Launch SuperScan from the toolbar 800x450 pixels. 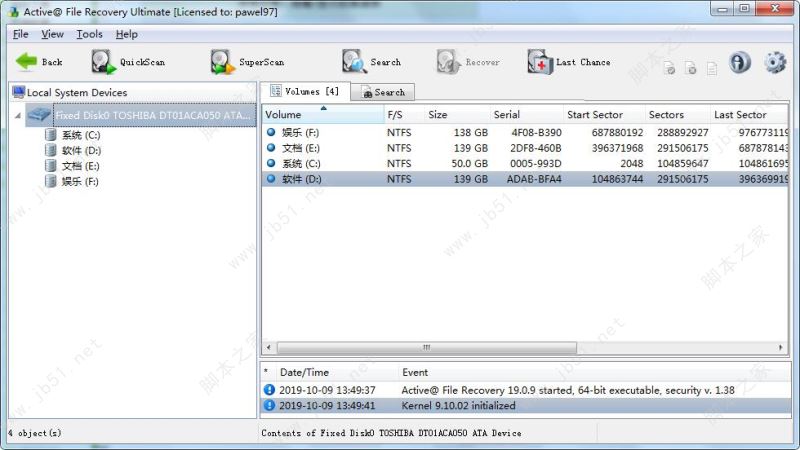coord(247,62)
